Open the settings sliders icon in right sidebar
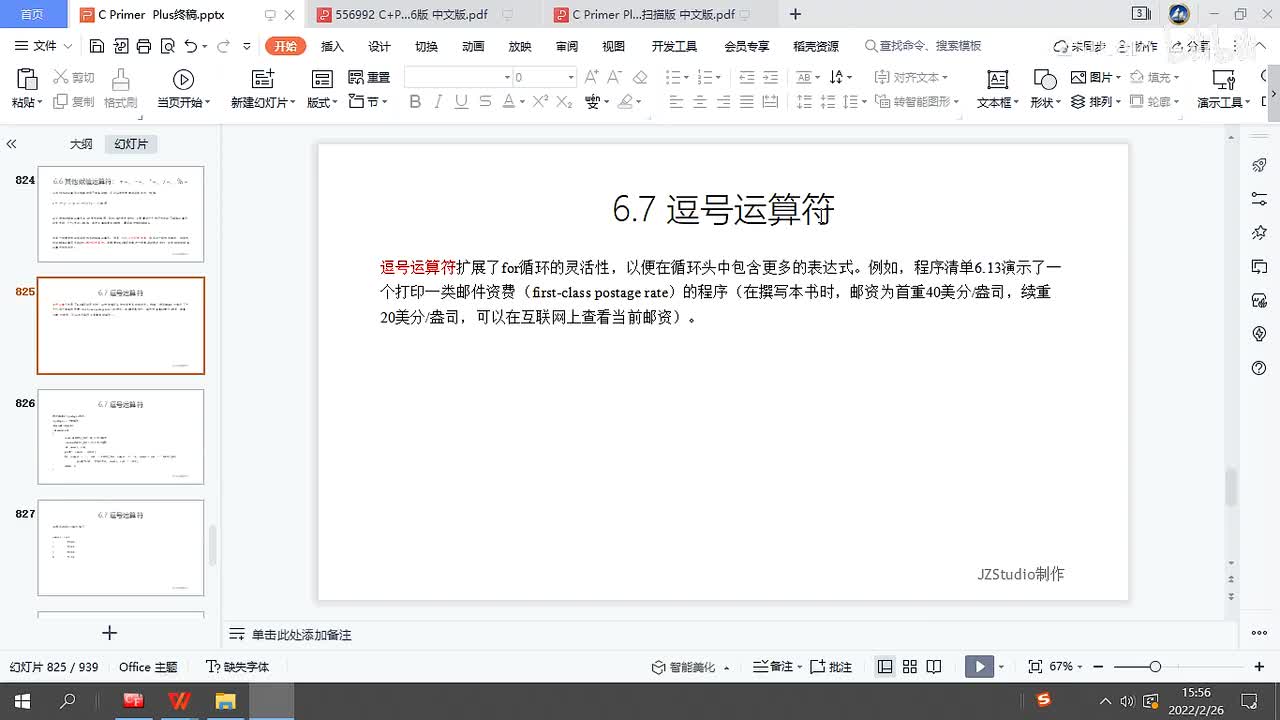This screenshot has width=1280, height=720. pyautogui.click(x=1259, y=199)
